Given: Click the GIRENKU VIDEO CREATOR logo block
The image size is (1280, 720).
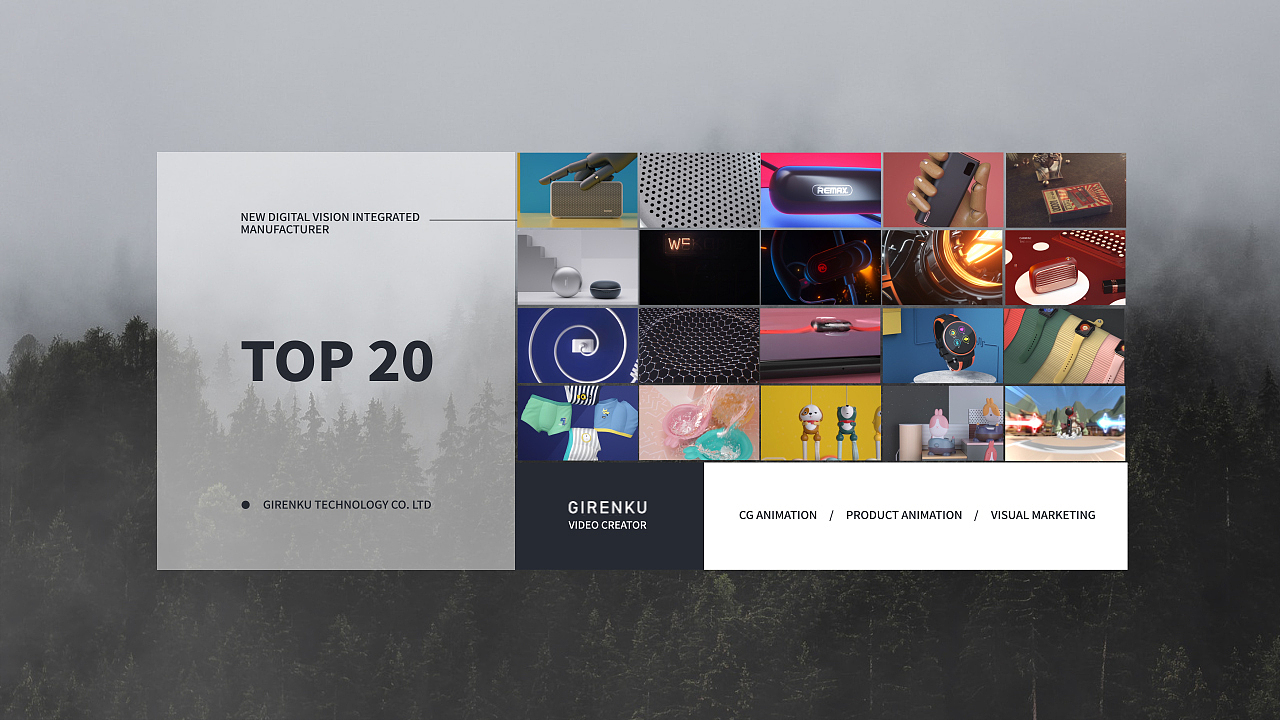Looking at the screenshot, I should tap(609, 516).
